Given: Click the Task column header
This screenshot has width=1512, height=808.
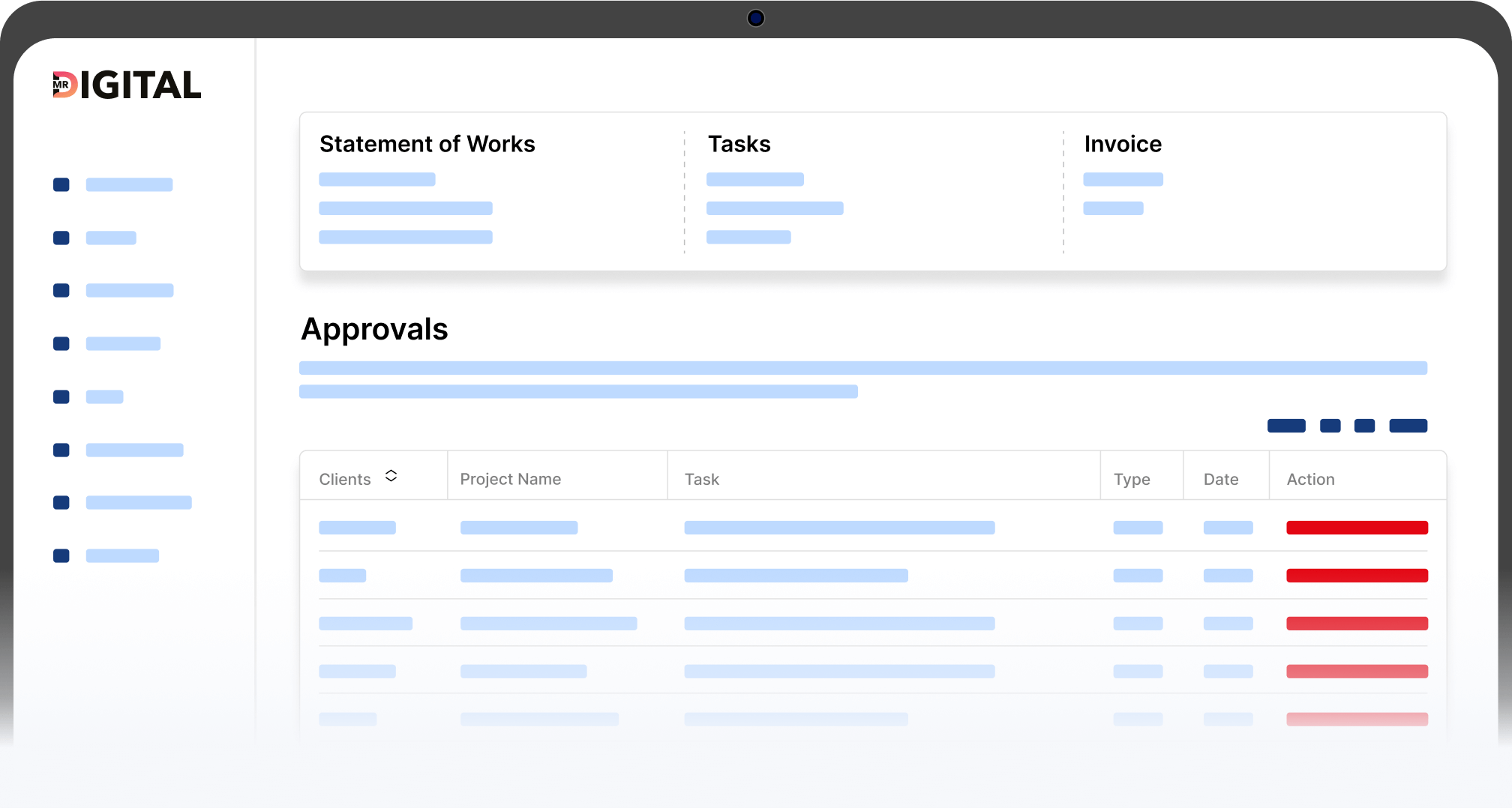Looking at the screenshot, I should coord(701,479).
